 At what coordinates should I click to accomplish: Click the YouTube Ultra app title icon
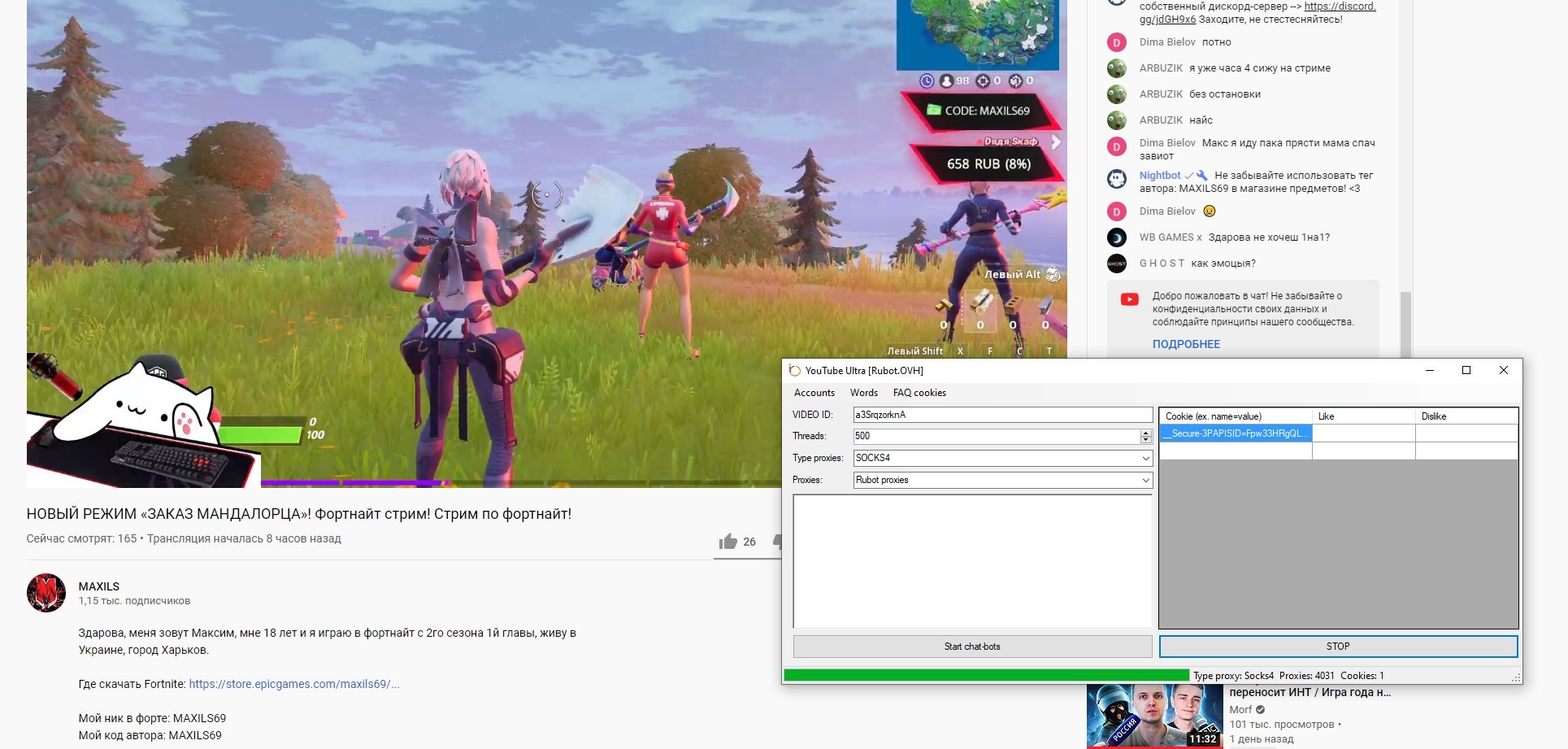pos(795,371)
